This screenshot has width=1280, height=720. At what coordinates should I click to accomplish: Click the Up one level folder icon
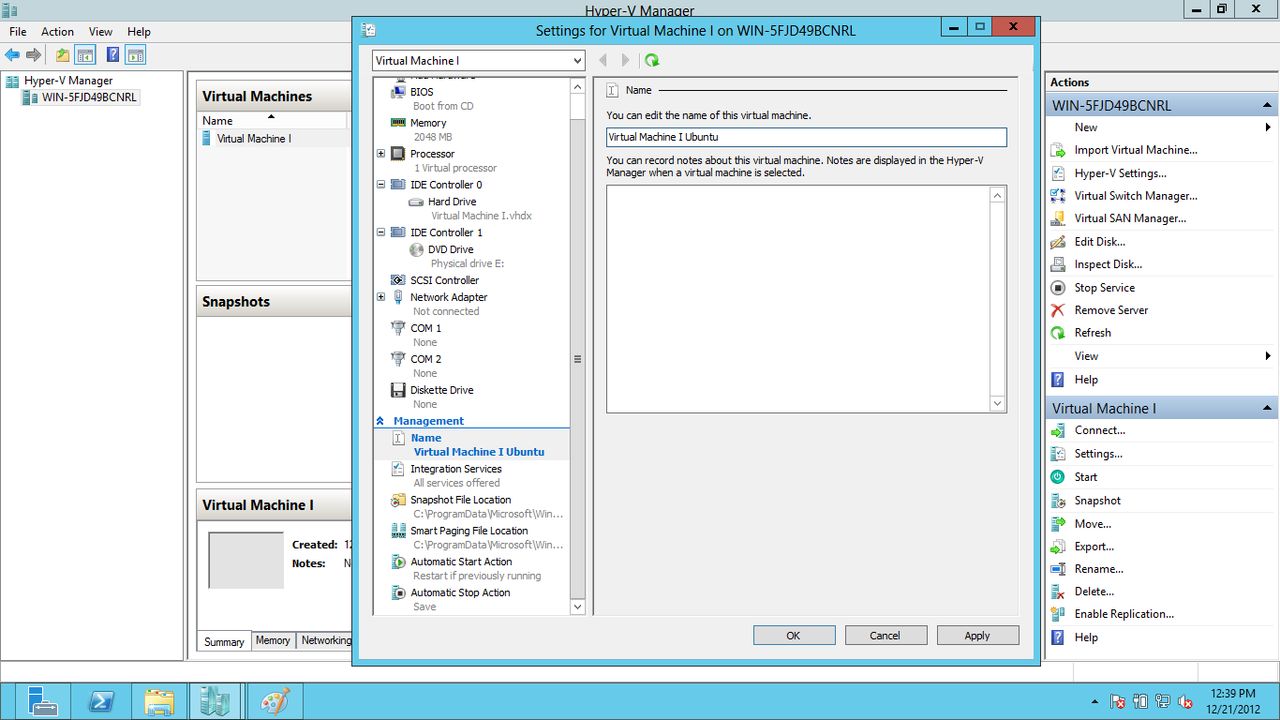click(x=63, y=55)
